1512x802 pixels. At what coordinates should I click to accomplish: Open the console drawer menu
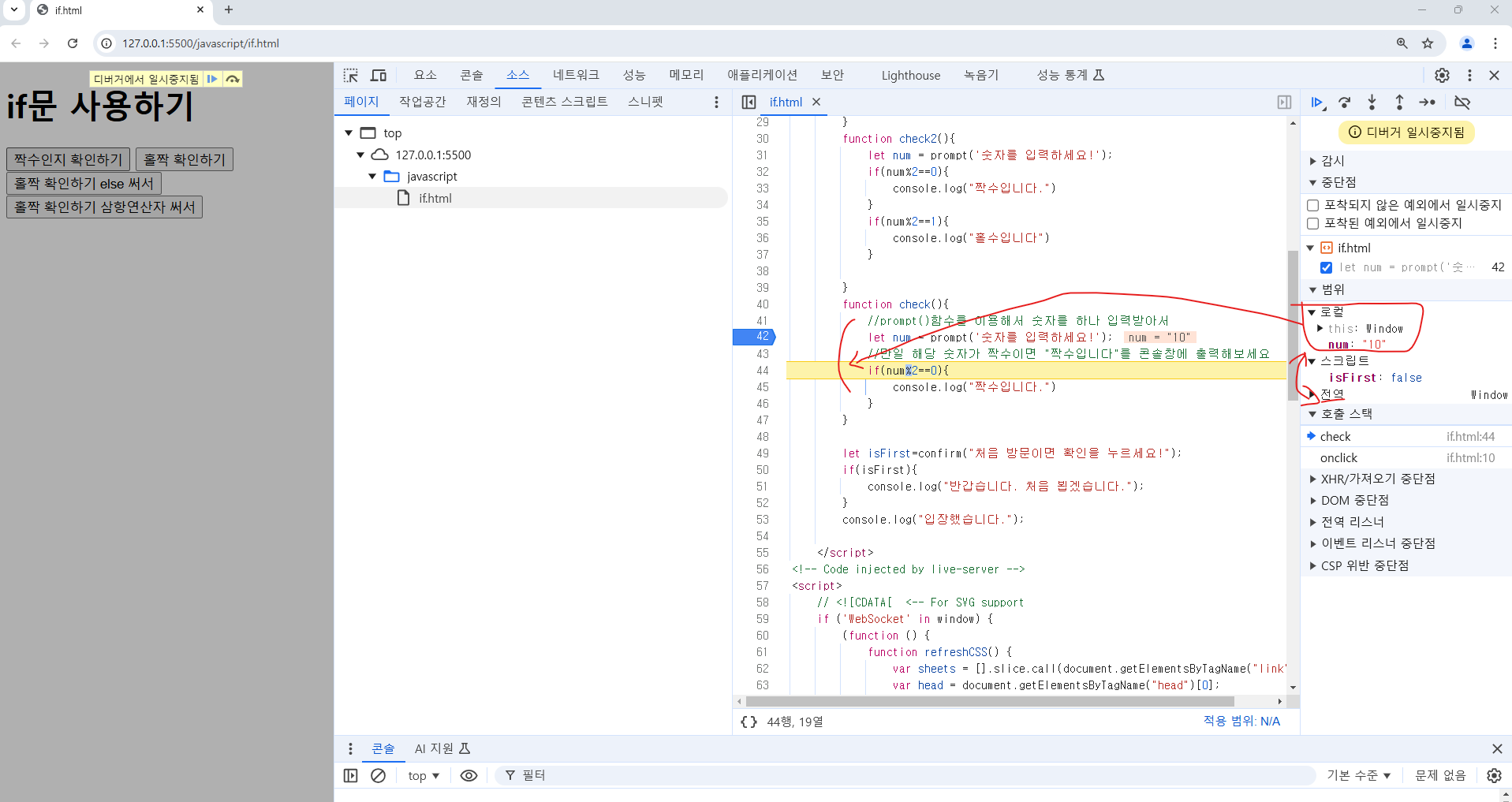click(x=350, y=748)
